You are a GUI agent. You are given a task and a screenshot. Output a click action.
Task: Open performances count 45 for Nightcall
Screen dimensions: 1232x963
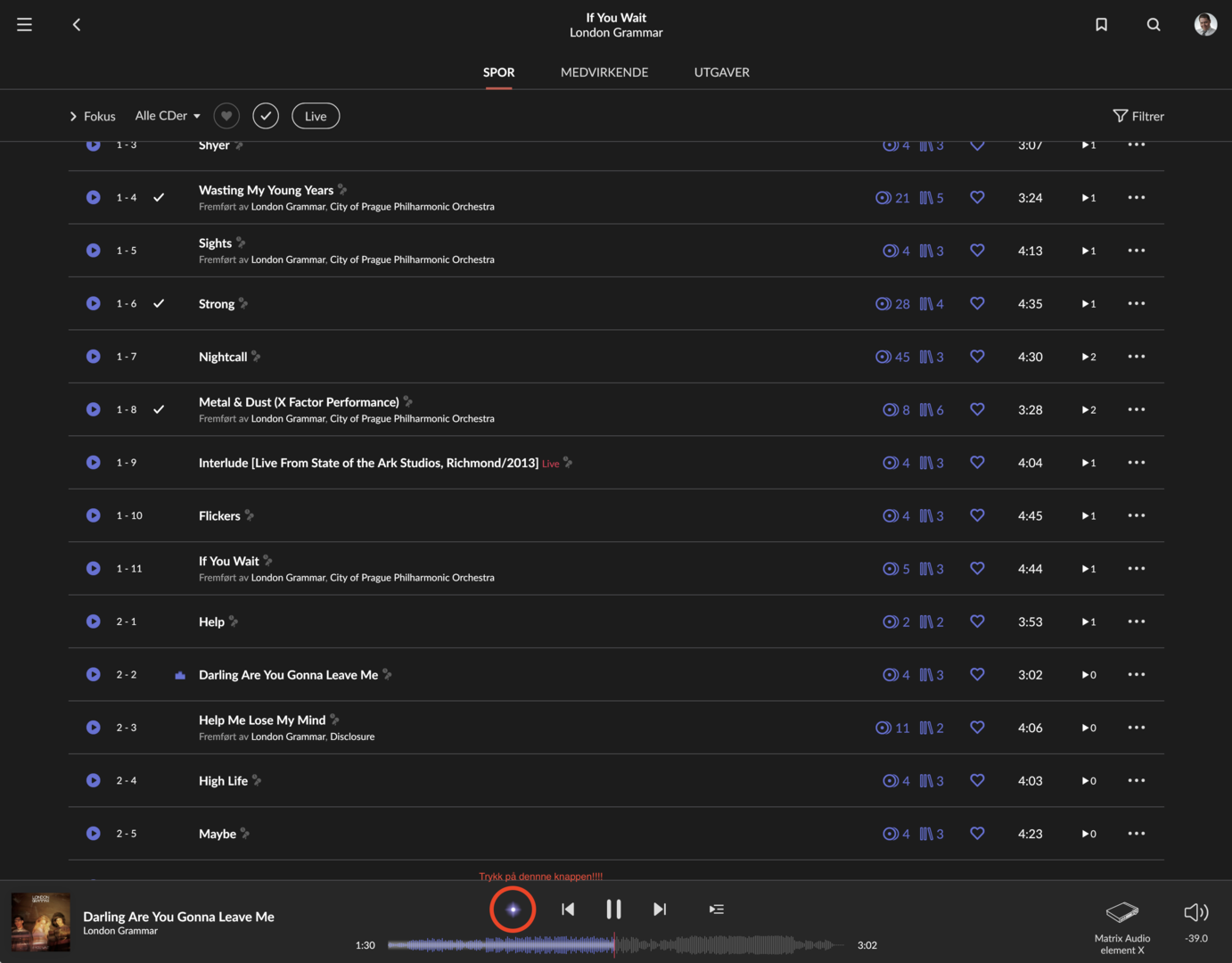(892, 357)
